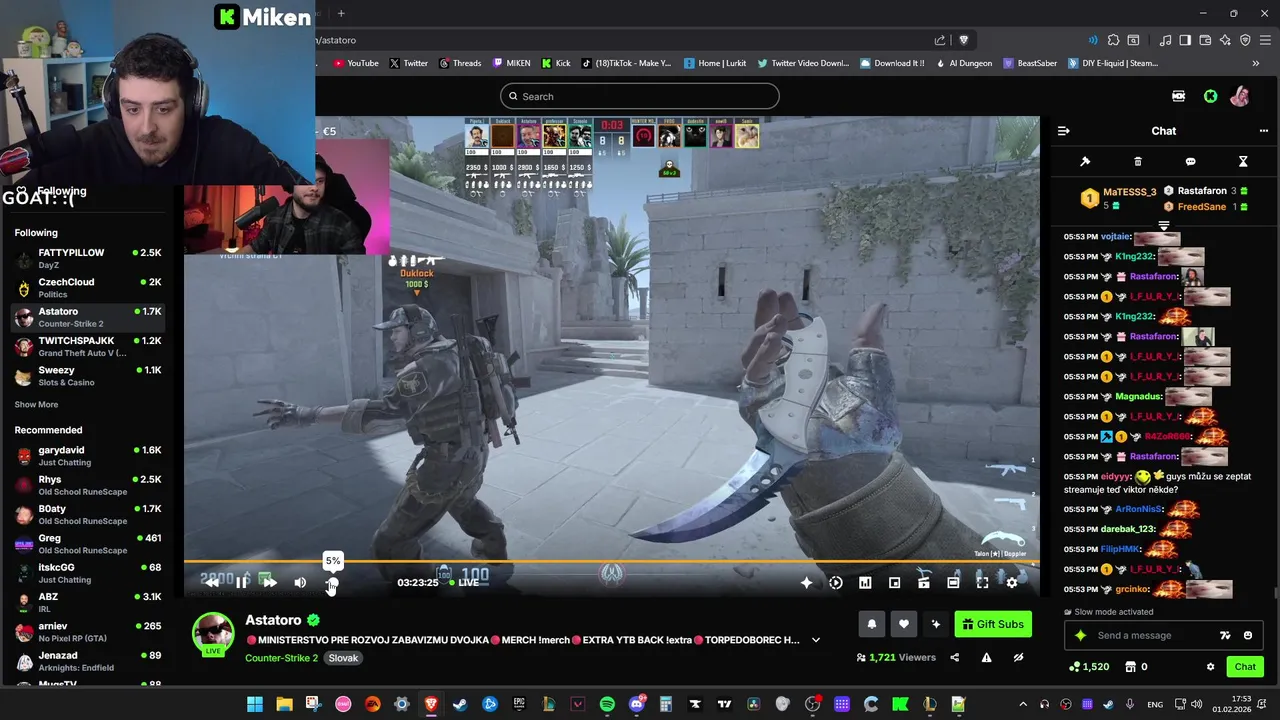This screenshot has width=1280, height=720.
Task: Click vojtaie username in chat
Action: [x=1116, y=237]
